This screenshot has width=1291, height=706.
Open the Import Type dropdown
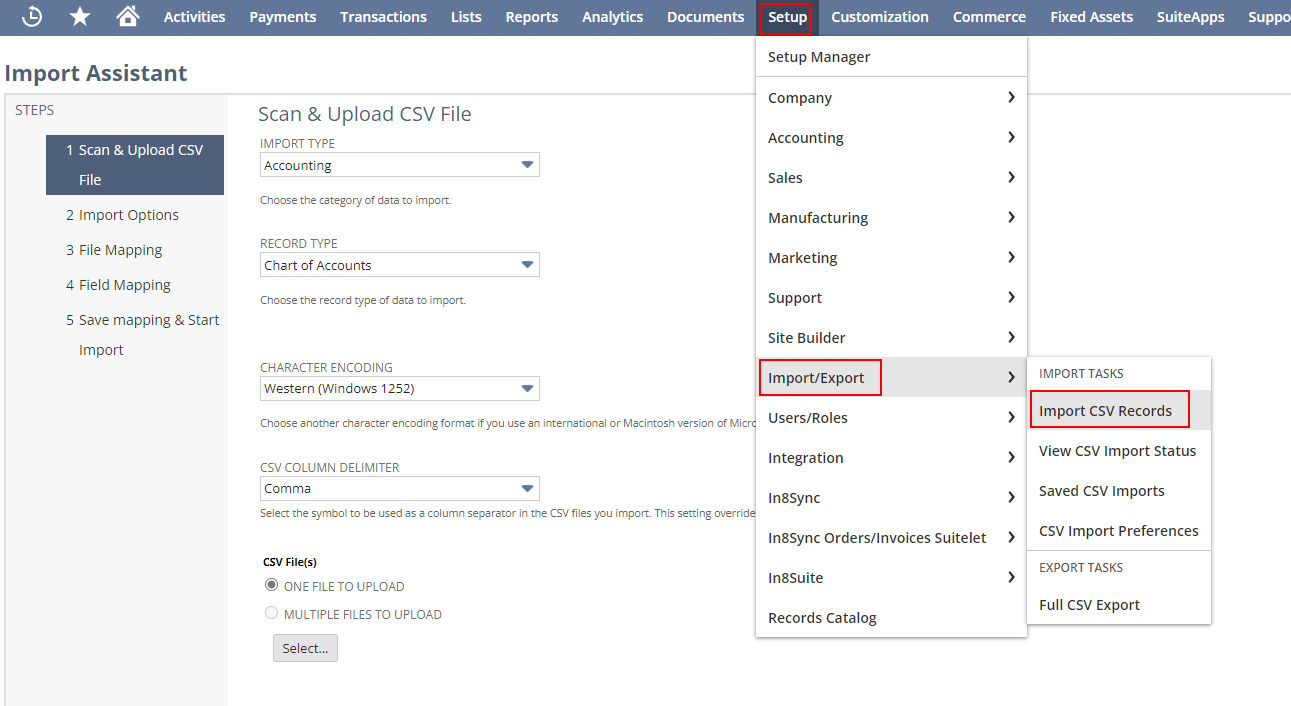tap(400, 165)
